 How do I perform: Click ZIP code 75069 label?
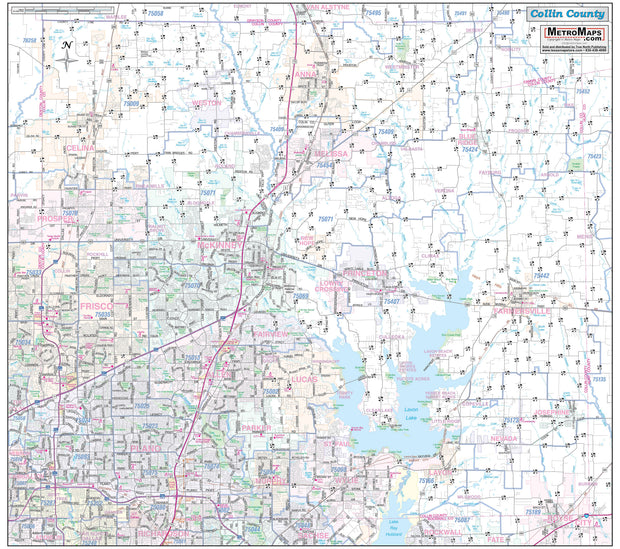301,296
